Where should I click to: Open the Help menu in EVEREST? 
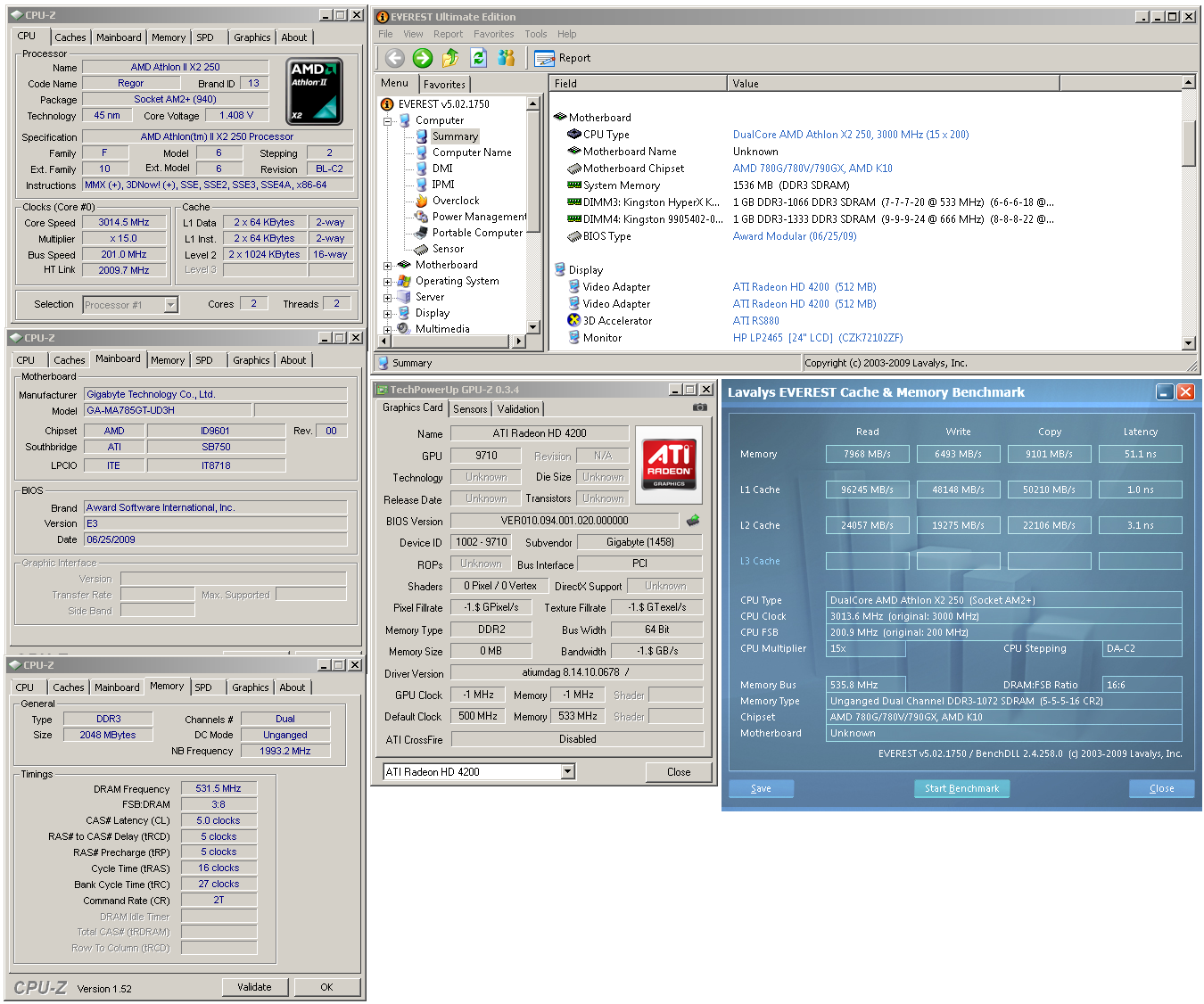click(x=567, y=34)
